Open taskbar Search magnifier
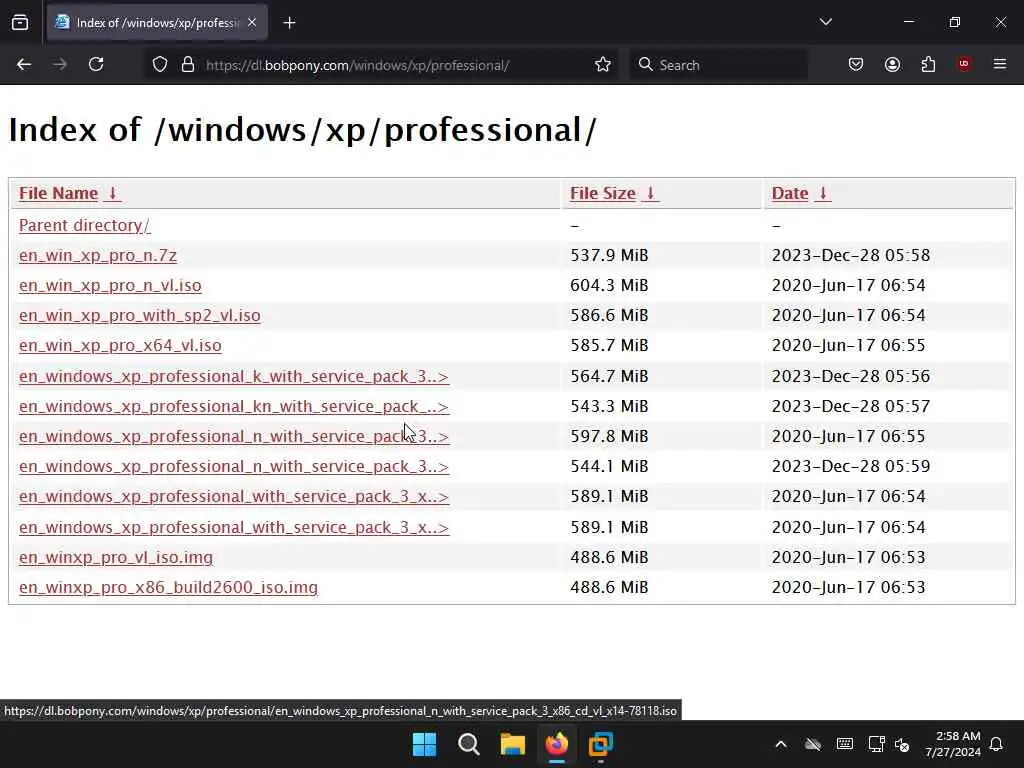Viewport: 1024px width, 768px height. [x=468, y=744]
